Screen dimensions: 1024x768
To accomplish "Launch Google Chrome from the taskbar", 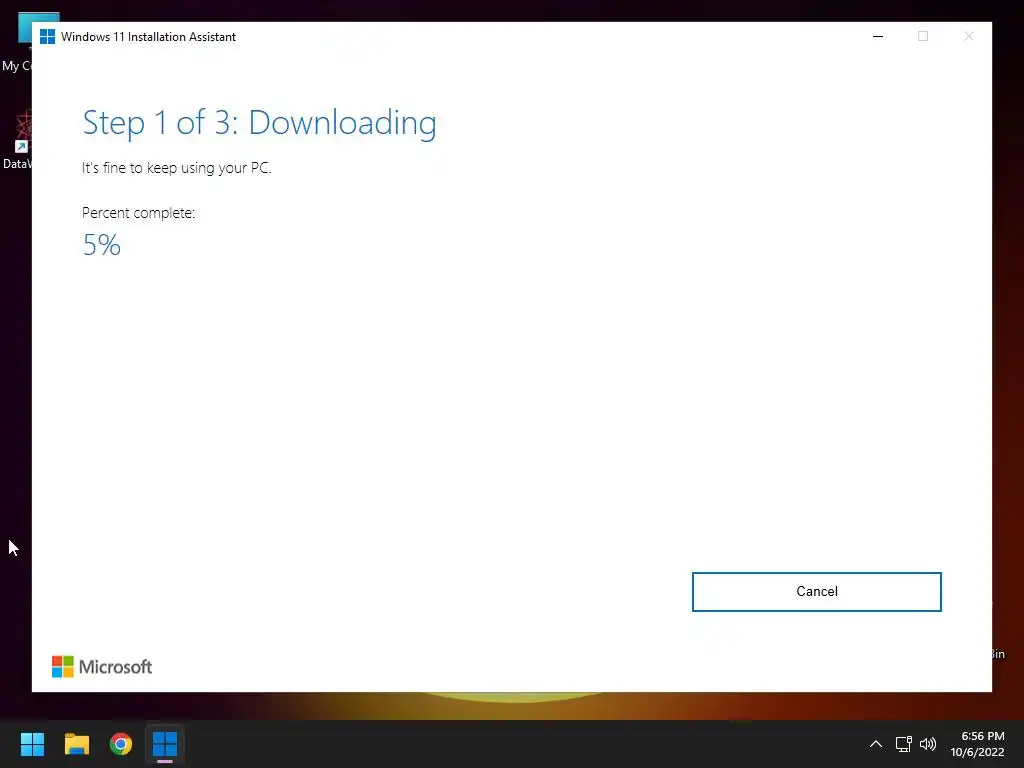I will pyautogui.click(x=121, y=744).
